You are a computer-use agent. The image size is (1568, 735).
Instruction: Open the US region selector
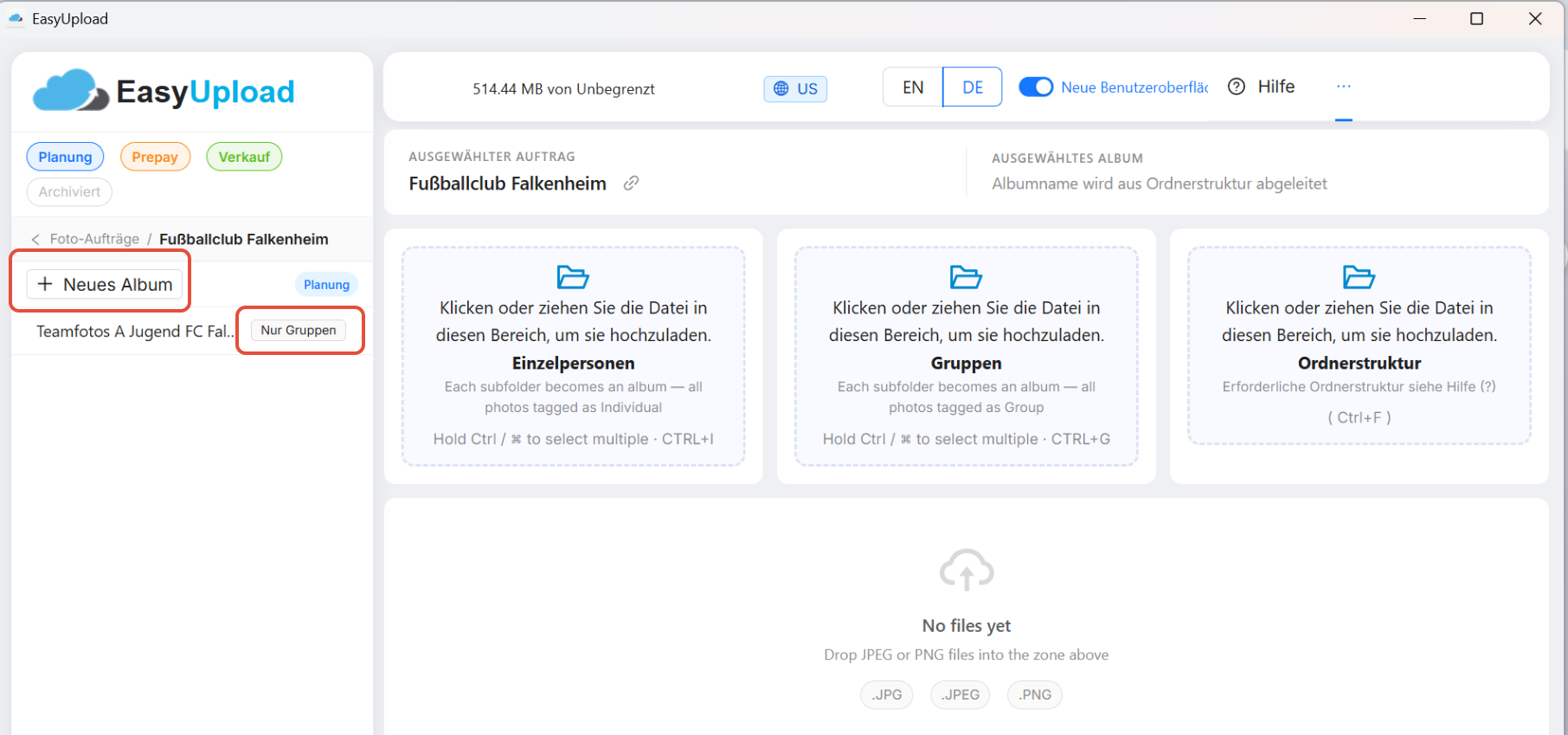click(795, 88)
